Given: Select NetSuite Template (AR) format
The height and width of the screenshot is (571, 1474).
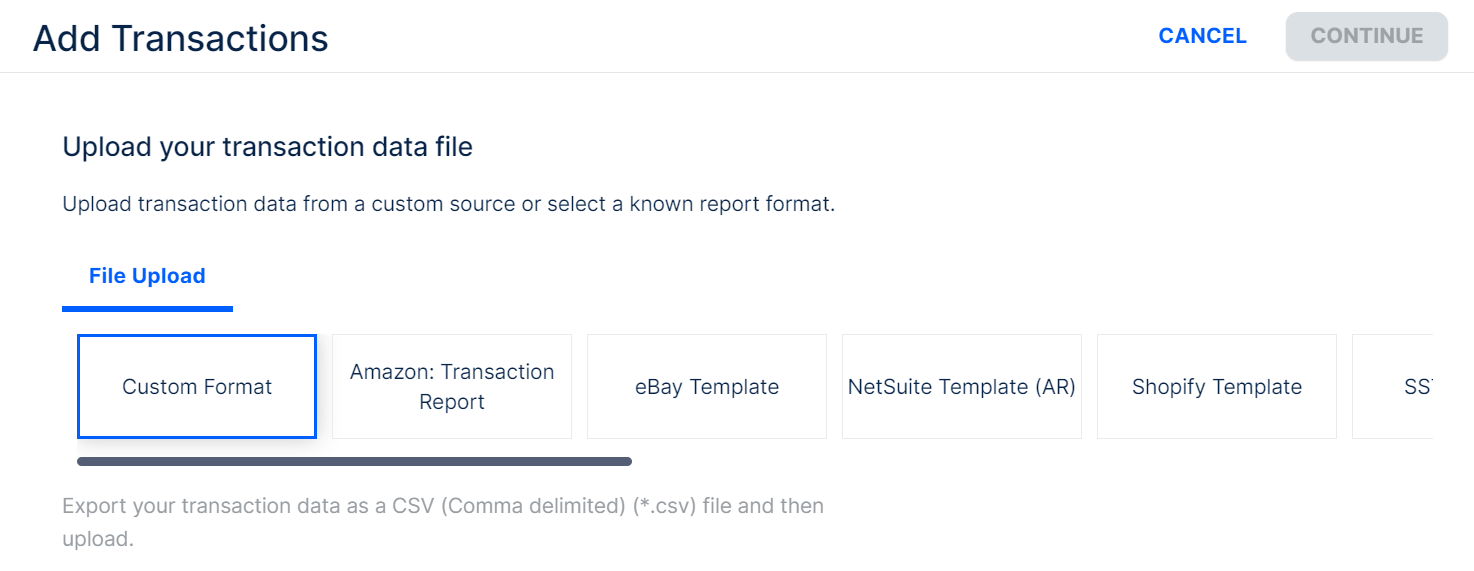Looking at the screenshot, I should (x=962, y=387).
